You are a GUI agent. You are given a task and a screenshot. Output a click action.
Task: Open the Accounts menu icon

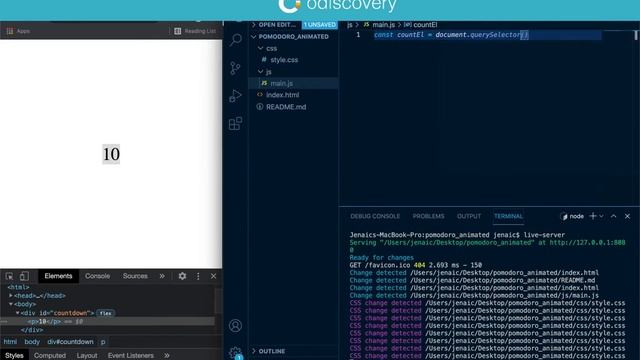pyautogui.click(x=235, y=326)
